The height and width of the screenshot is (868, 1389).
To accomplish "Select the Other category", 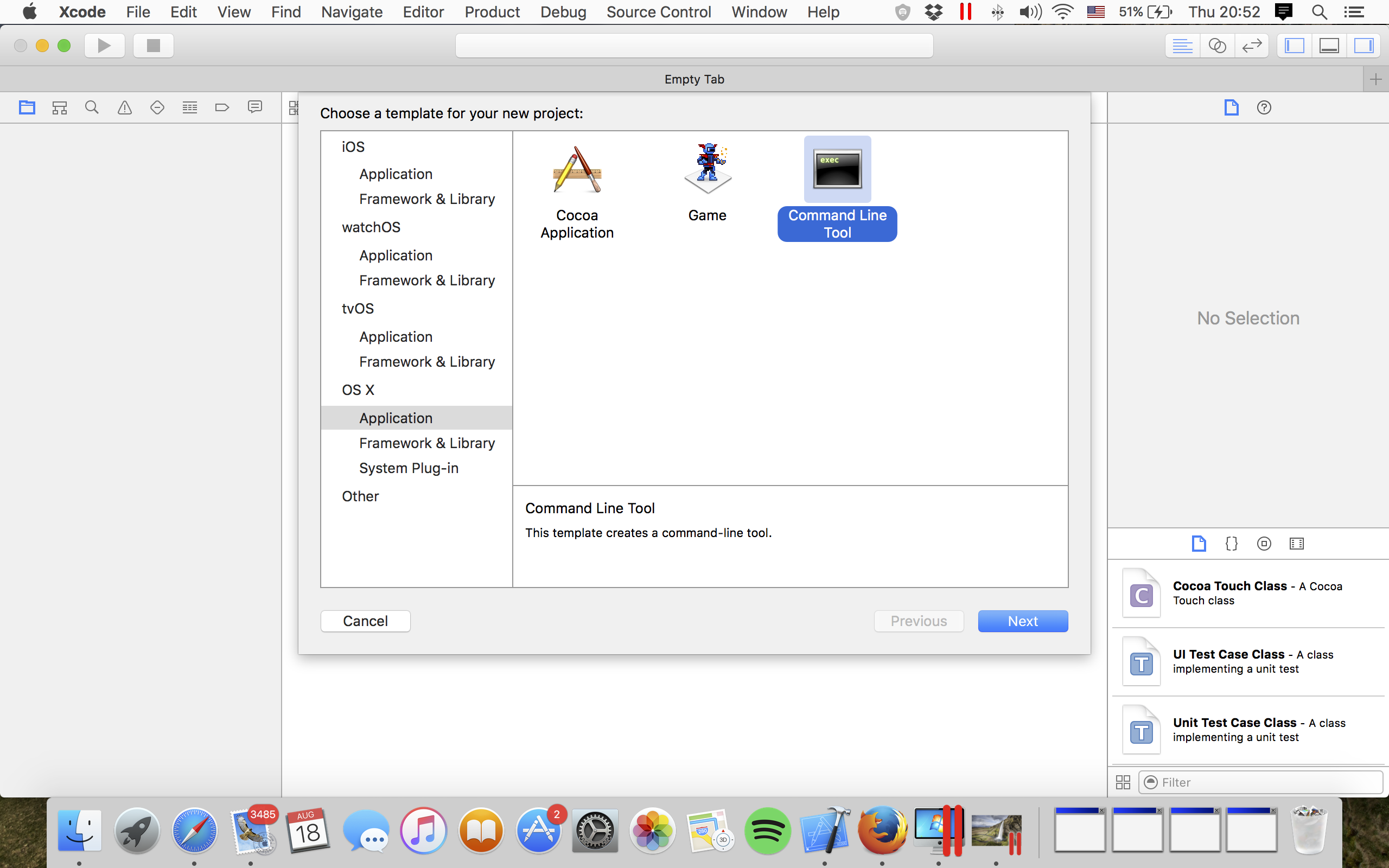I will point(360,496).
